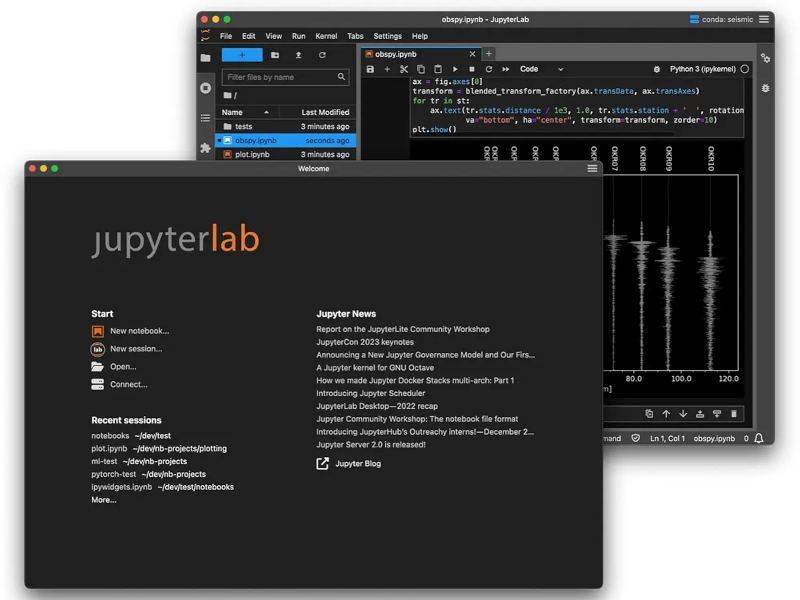Copy the selected cell
800x600 pixels.
(421, 69)
